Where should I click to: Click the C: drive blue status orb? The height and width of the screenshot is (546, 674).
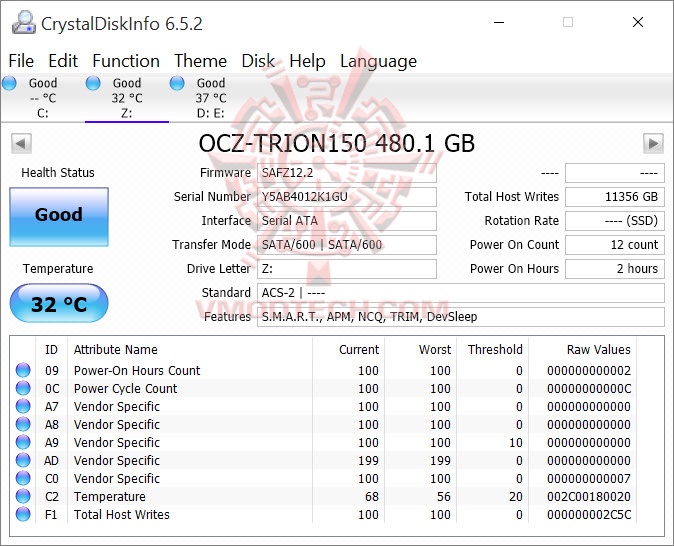[x=9, y=83]
